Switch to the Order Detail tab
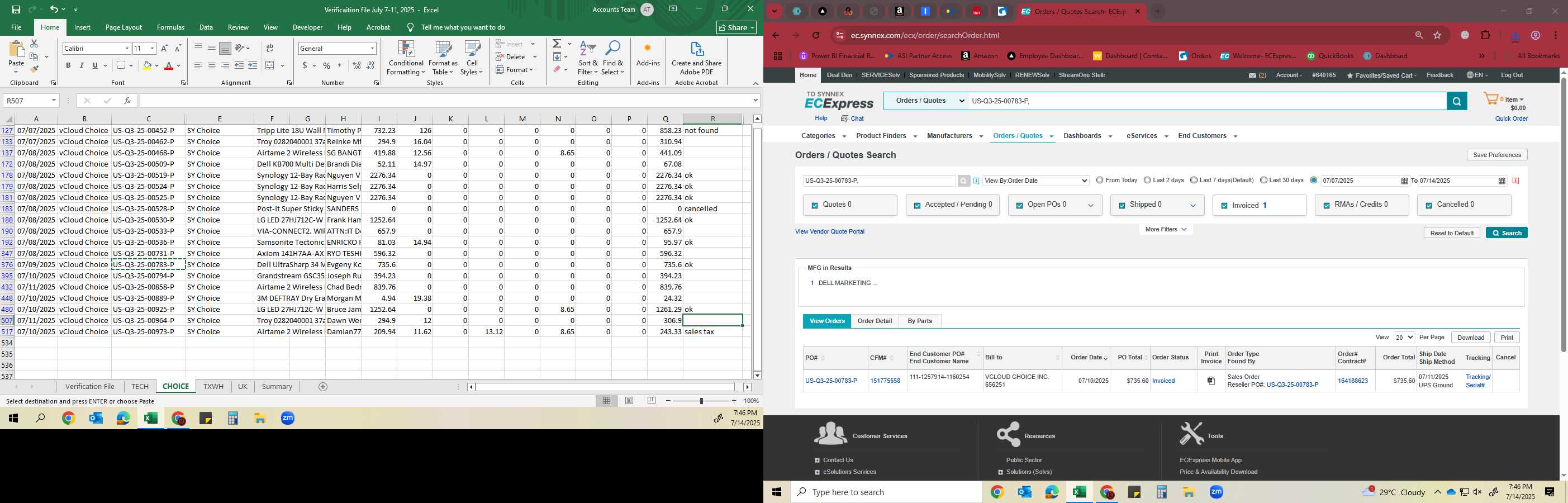This screenshot has height=503, width=1568. pyautogui.click(x=875, y=321)
